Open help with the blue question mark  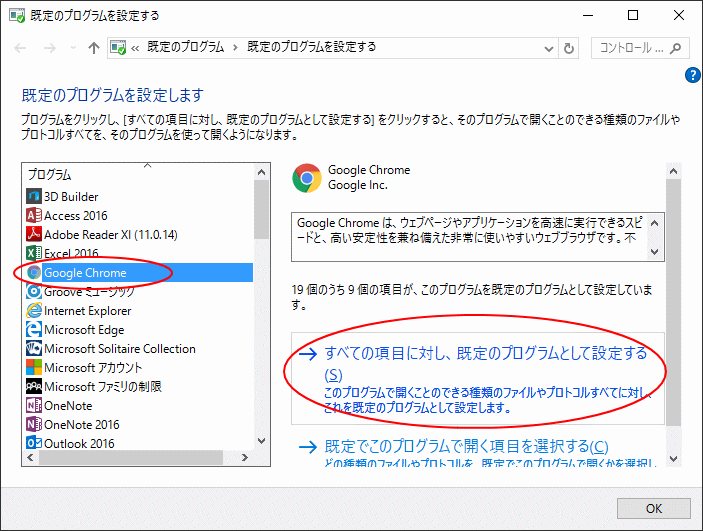tap(693, 75)
